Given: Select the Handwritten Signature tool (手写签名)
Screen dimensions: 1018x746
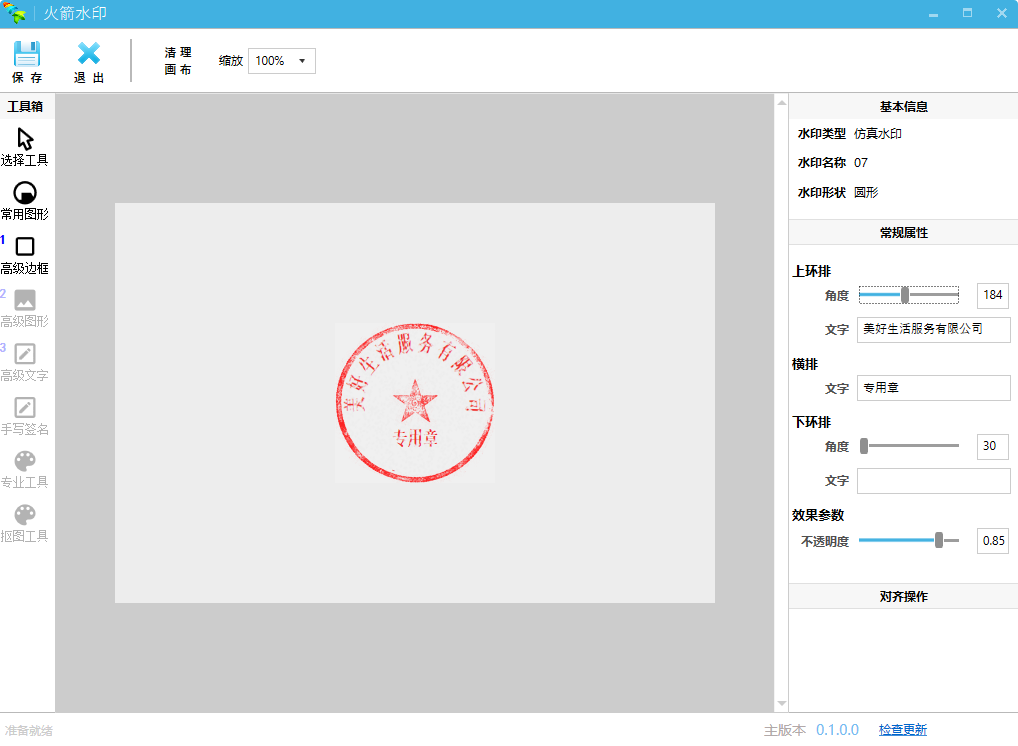Looking at the screenshot, I should point(25,417).
